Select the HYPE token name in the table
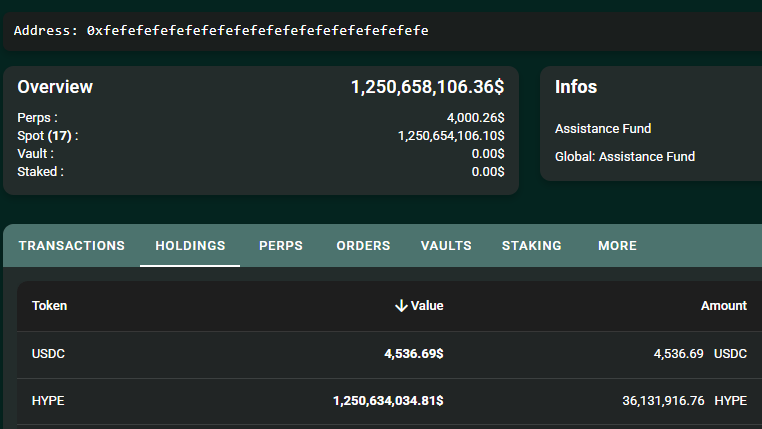This screenshot has width=762, height=429. [x=49, y=401]
